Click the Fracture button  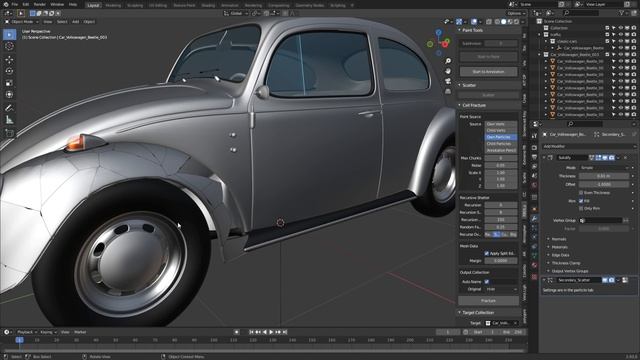[488, 301]
